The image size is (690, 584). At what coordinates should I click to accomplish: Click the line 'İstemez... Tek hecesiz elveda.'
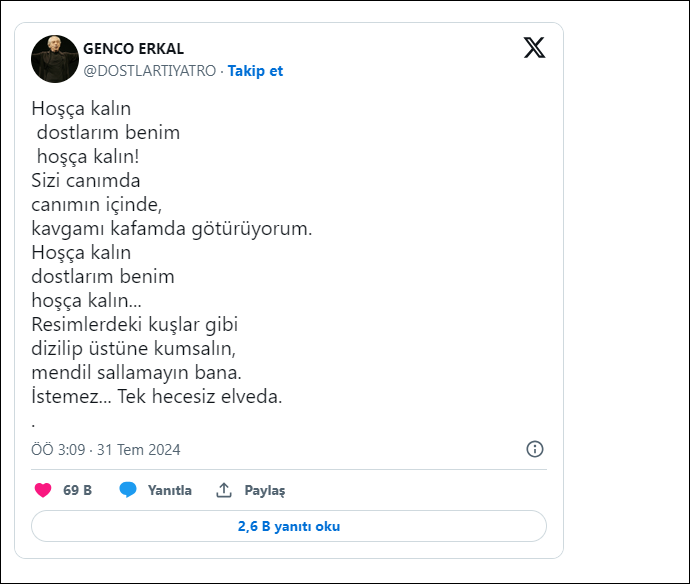157,396
